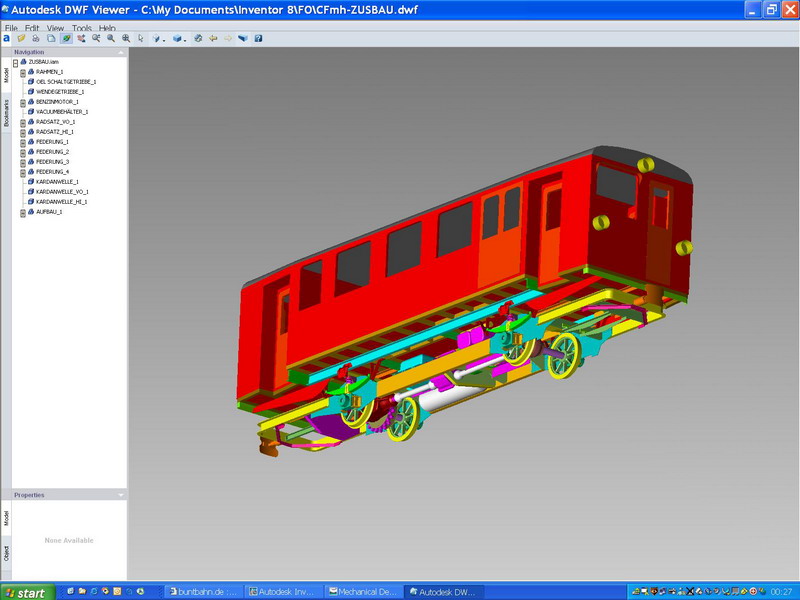
Task: Switch to the Bookmarks side tab
Action: coord(6,113)
